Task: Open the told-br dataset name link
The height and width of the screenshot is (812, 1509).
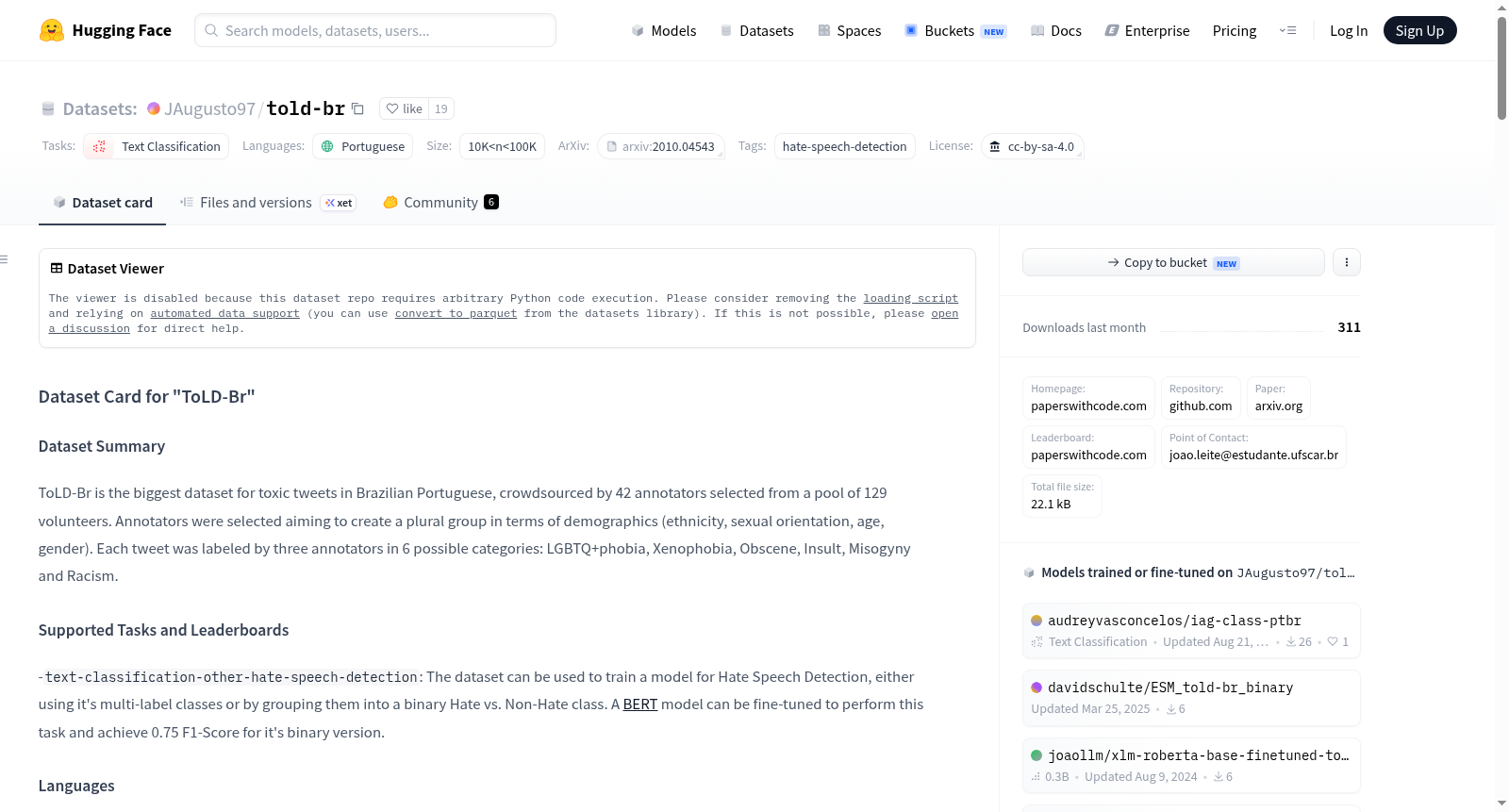Action: (306, 108)
